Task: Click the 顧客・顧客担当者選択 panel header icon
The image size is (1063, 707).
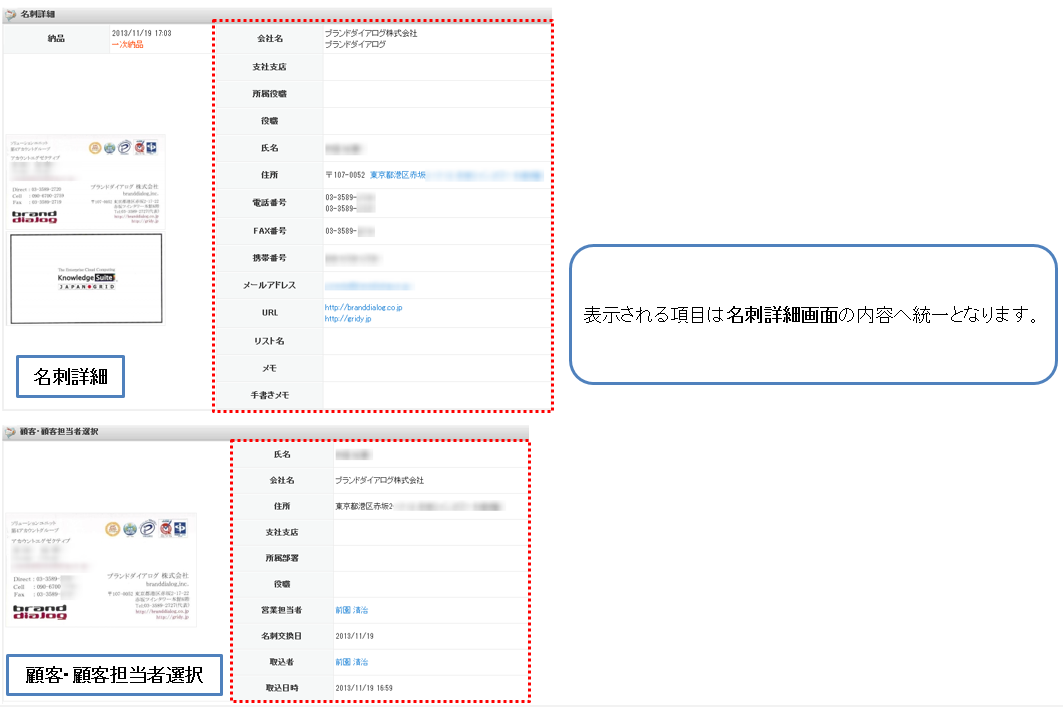Action: click(11, 432)
